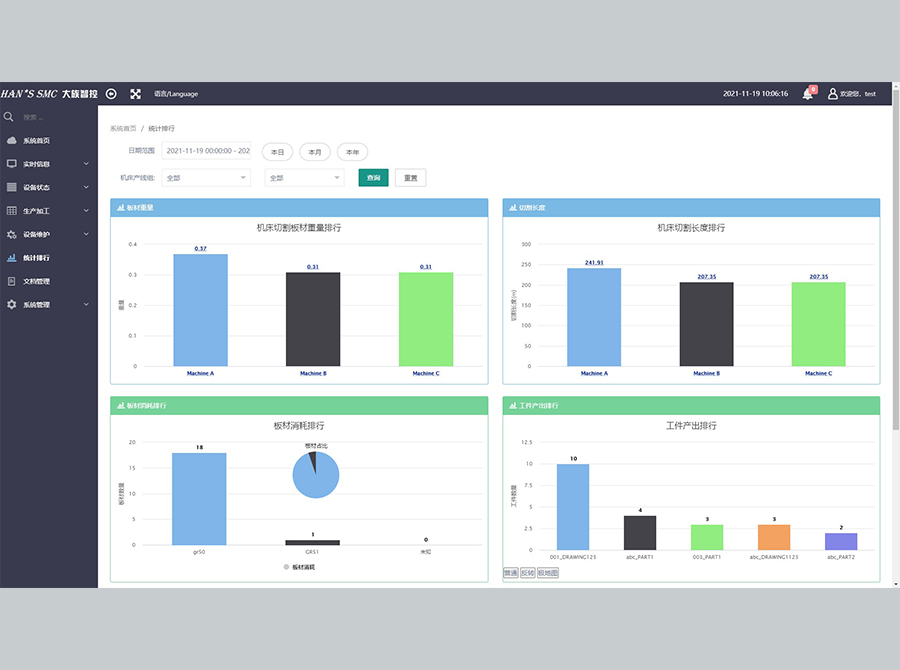Expand the 系统管理 sidebar submenu
Image resolution: width=900 pixels, height=670 pixels.
(48, 305)
